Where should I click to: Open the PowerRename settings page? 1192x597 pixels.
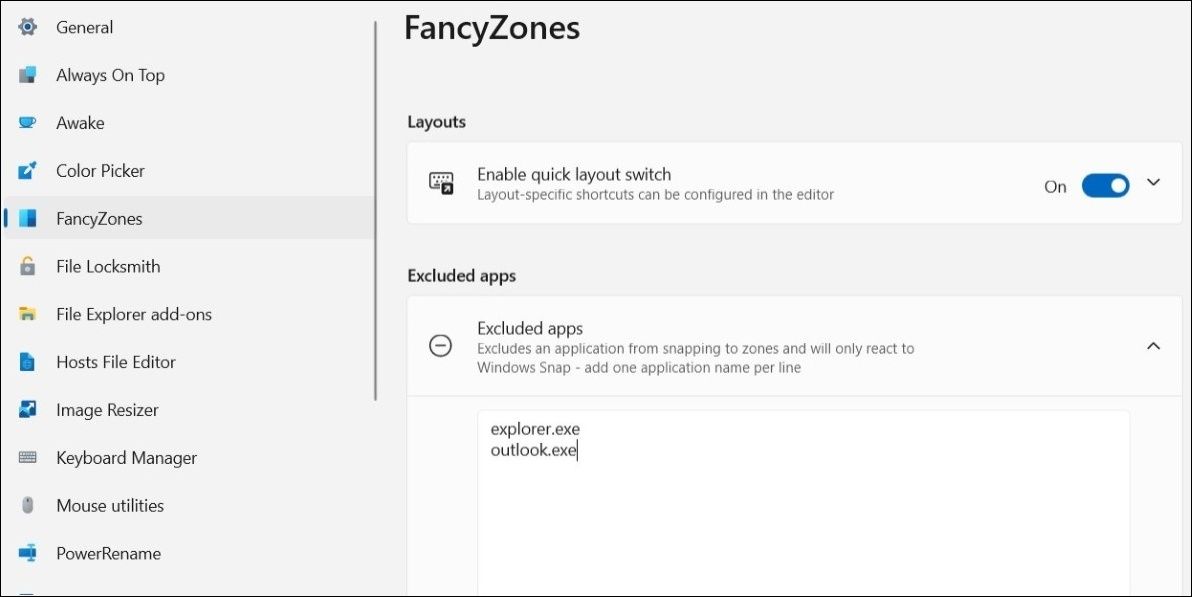(110, 553)
